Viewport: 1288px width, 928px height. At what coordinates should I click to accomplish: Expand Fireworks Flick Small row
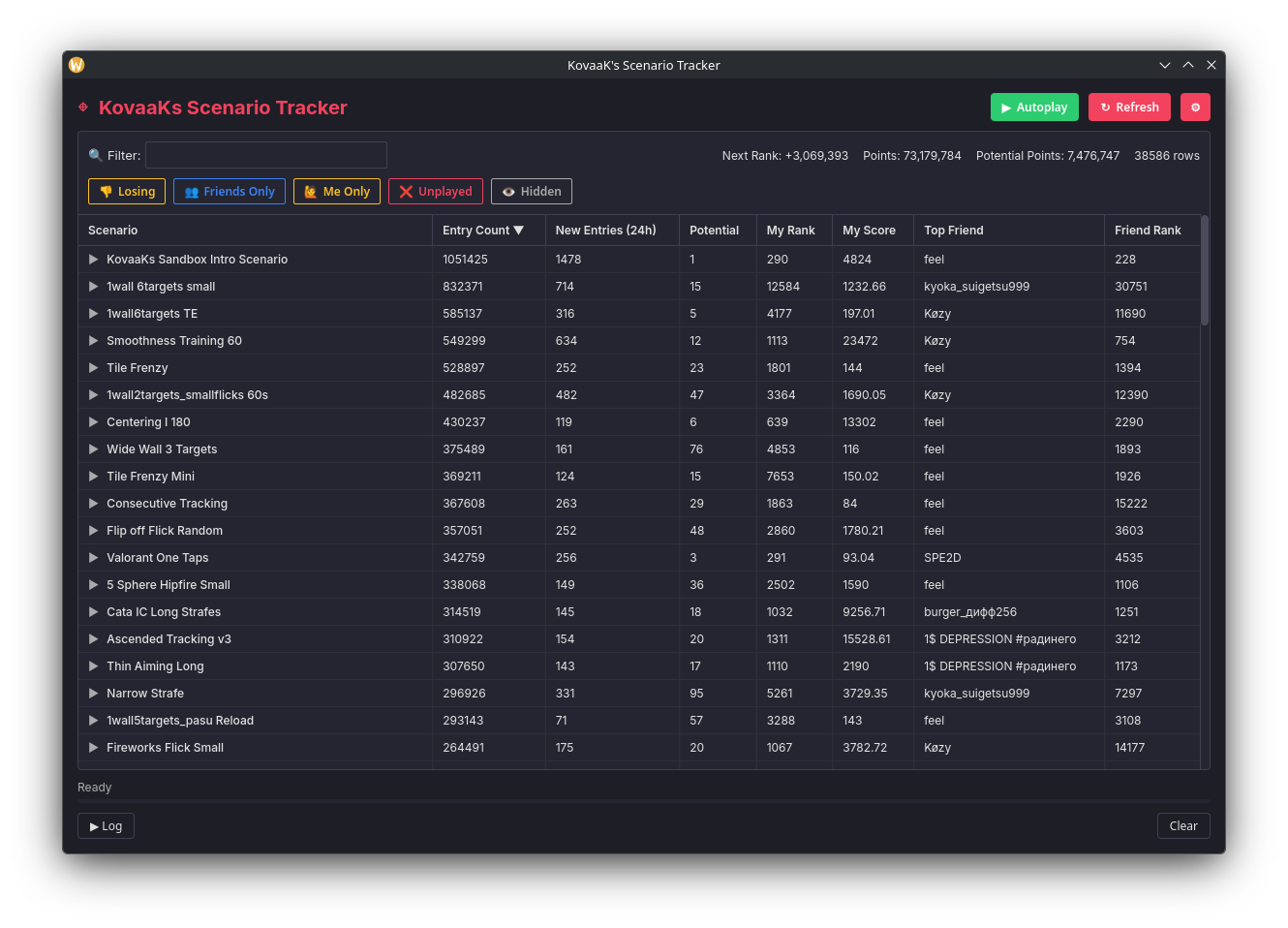point(94,748)
